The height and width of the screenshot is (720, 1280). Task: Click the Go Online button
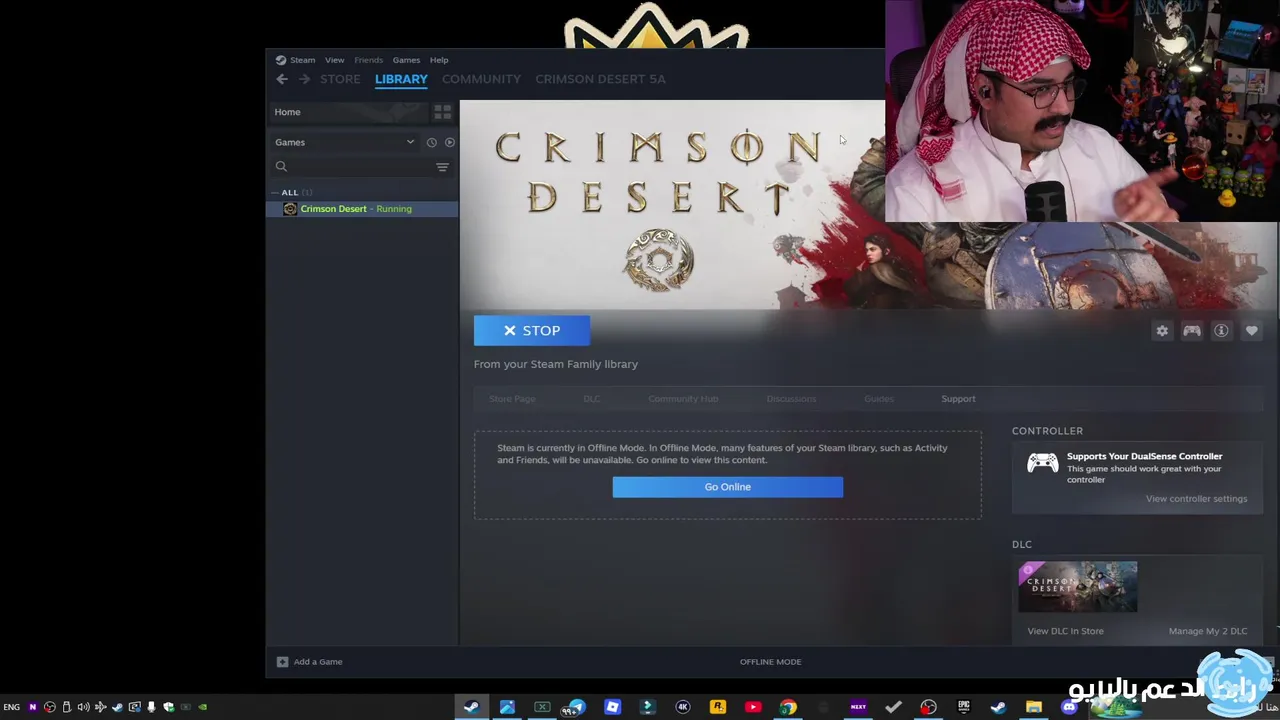coord(727,487)
